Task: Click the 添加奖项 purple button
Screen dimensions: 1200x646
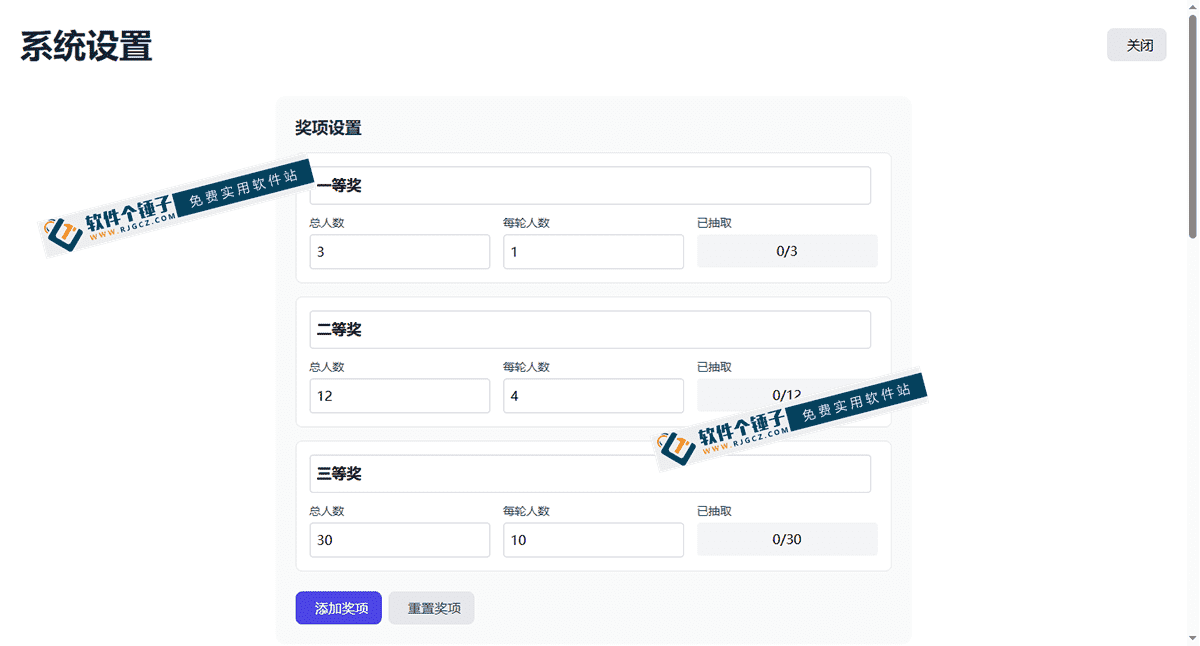Action: tap(338, 607)
